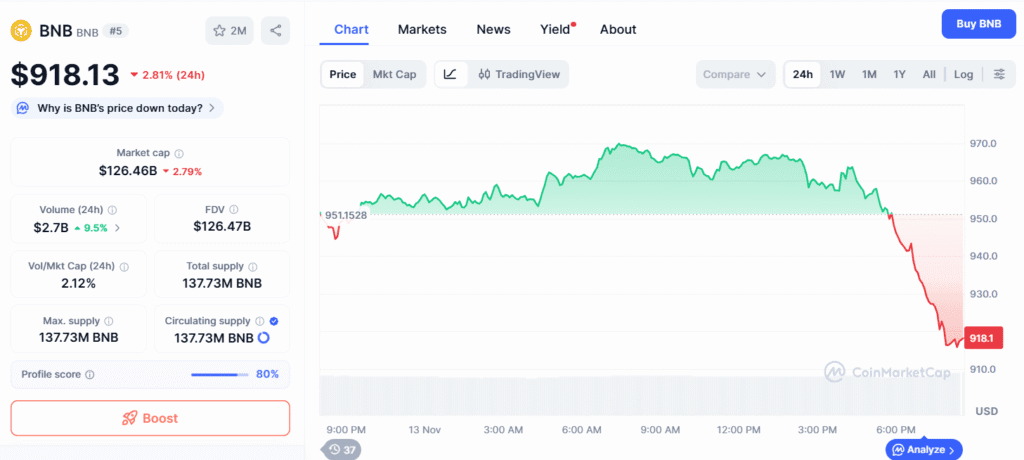Click the Buy BNB button
The width and height of the screenshot is (1024, 460).
(979, 24)
